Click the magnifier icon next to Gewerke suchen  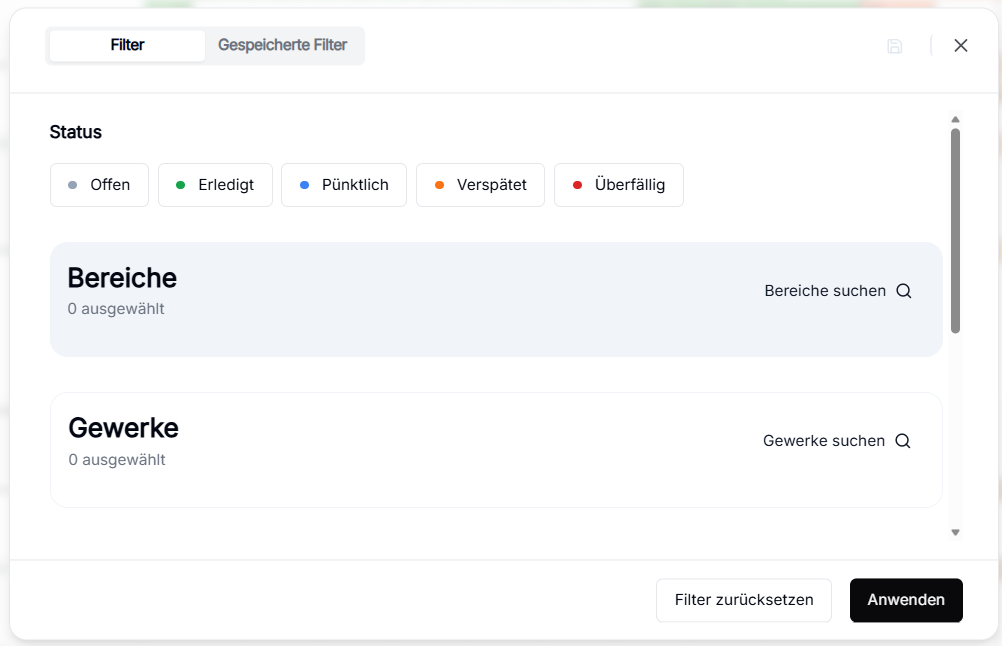click(902, 441)
